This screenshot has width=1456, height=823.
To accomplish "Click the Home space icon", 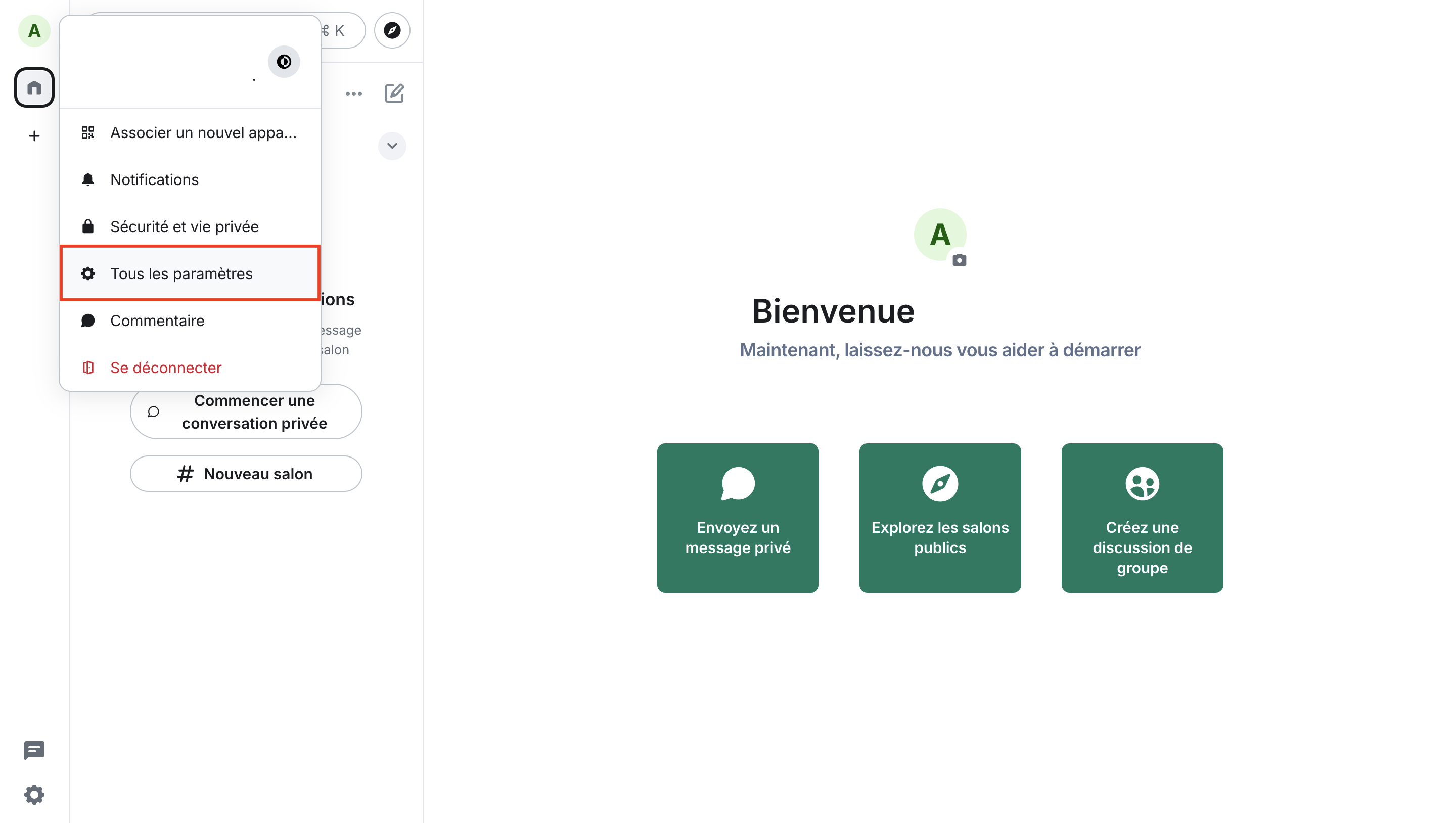I will click(34, 87).
